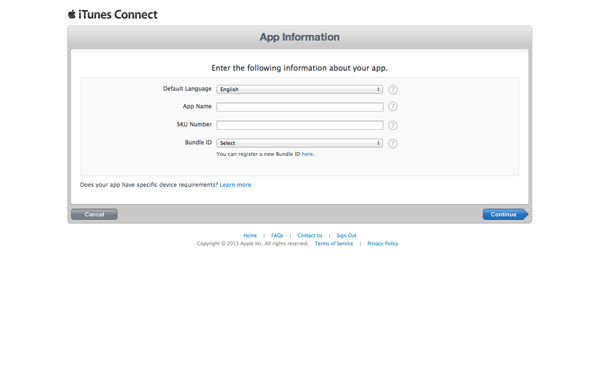
Task: Open Privacy Policy link
Action: (383, 244)
